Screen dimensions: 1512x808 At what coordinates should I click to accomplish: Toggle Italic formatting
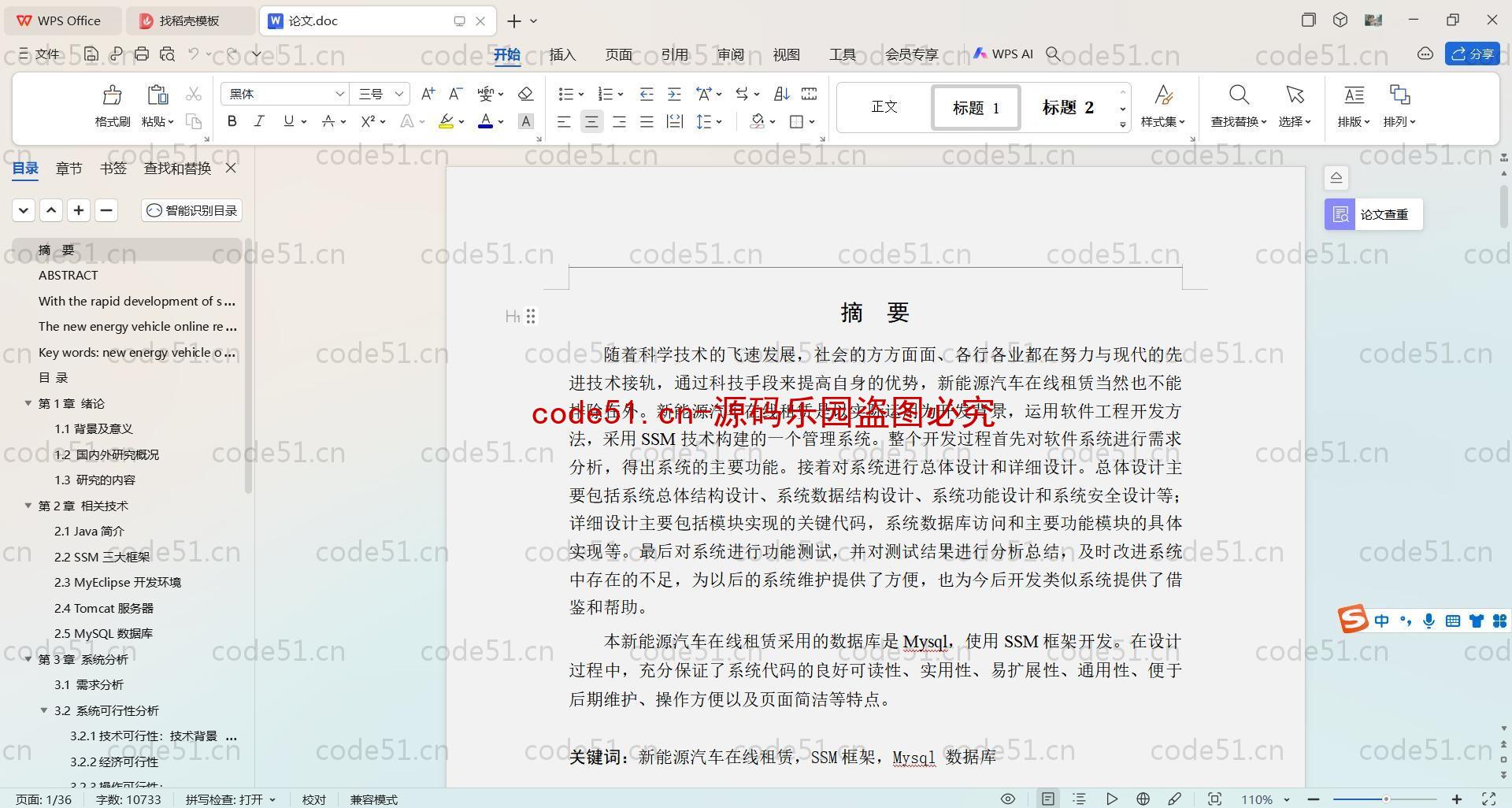[x=259, y=121]
